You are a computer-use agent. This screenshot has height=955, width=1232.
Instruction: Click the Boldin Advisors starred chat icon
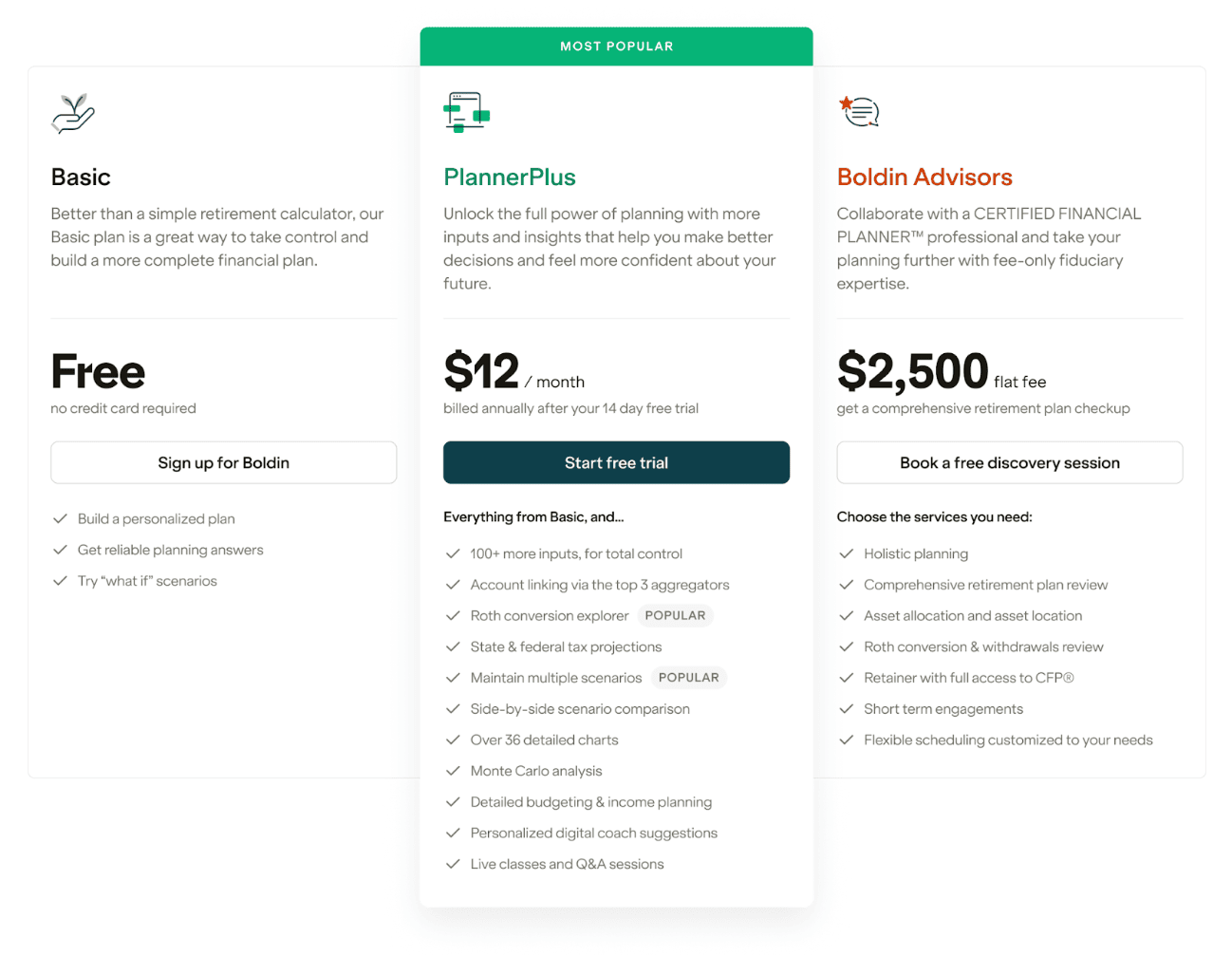(860, 110)
